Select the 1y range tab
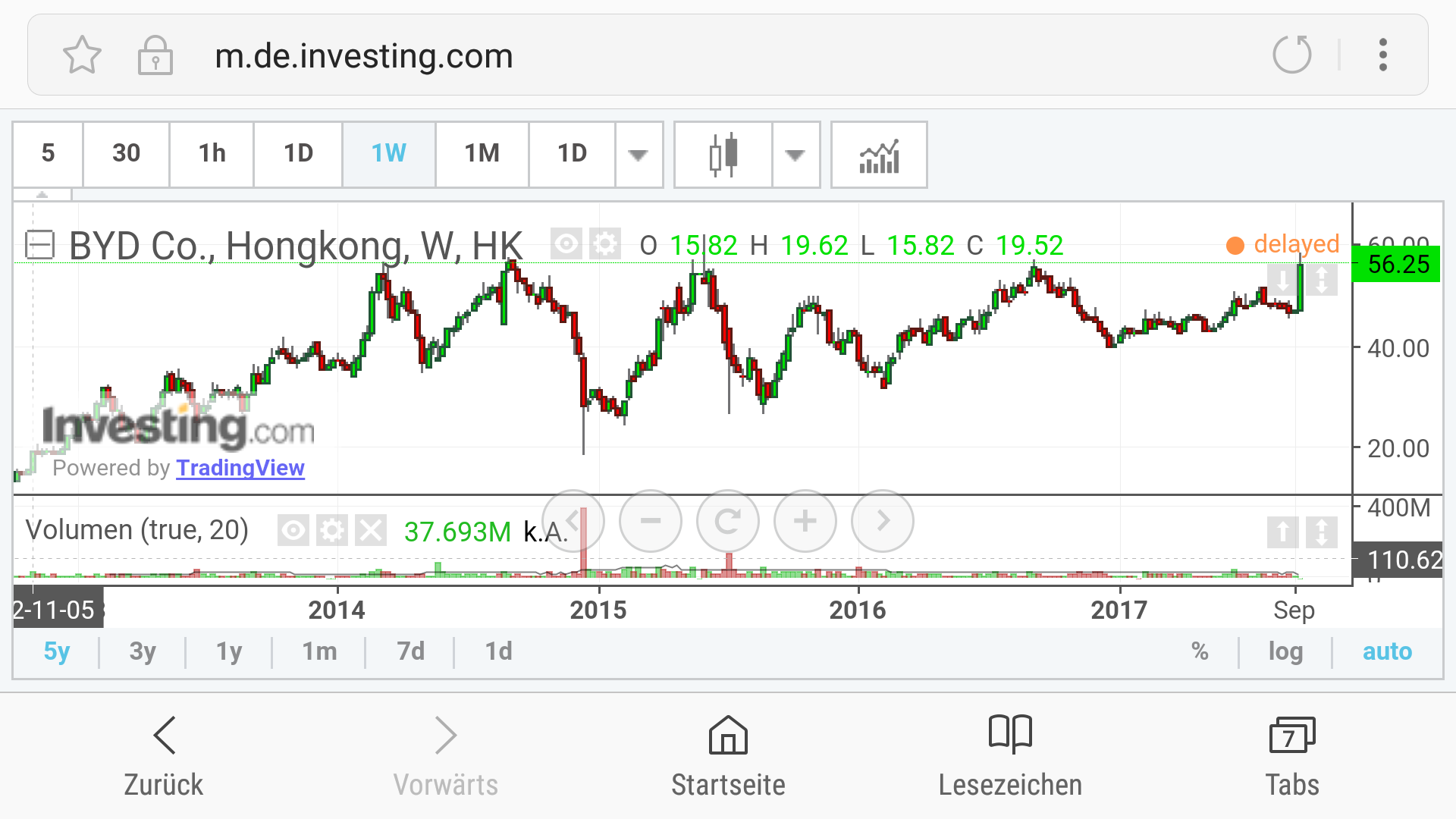The width and height of the screenshot is (1456, 819). [229, 651]
